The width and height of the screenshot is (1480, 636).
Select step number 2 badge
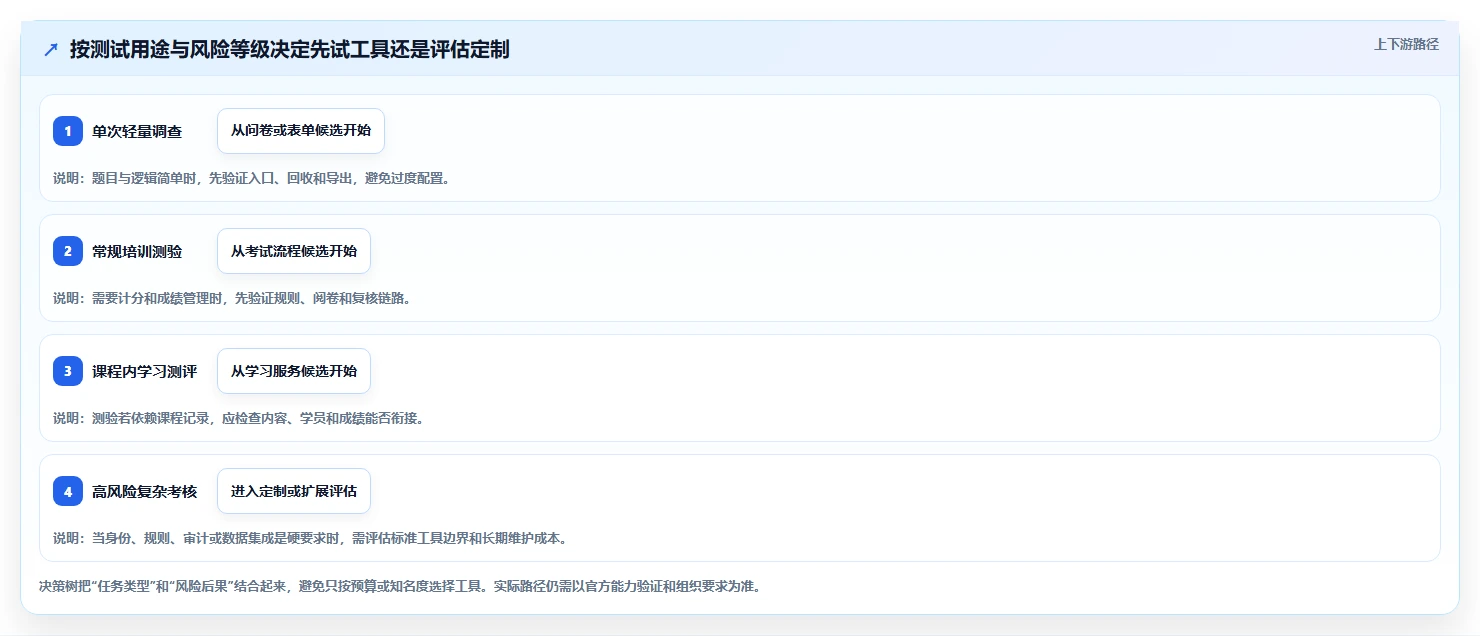(x=68, y=251)
